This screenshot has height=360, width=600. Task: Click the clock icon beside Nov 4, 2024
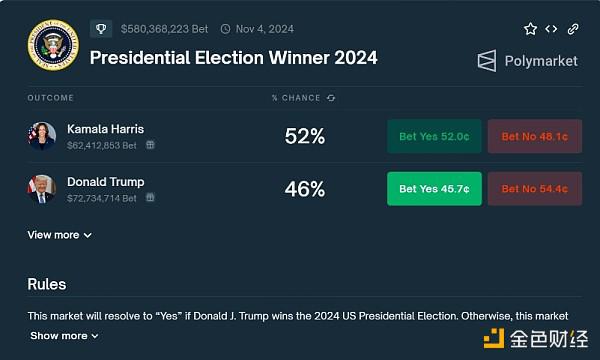[x=225, y=29]
